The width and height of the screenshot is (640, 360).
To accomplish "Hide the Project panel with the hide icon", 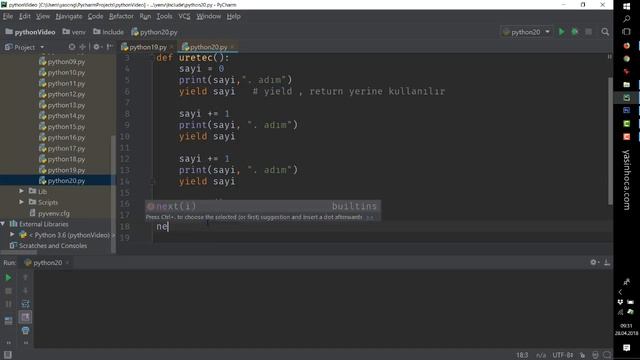I will coord(109,47).
